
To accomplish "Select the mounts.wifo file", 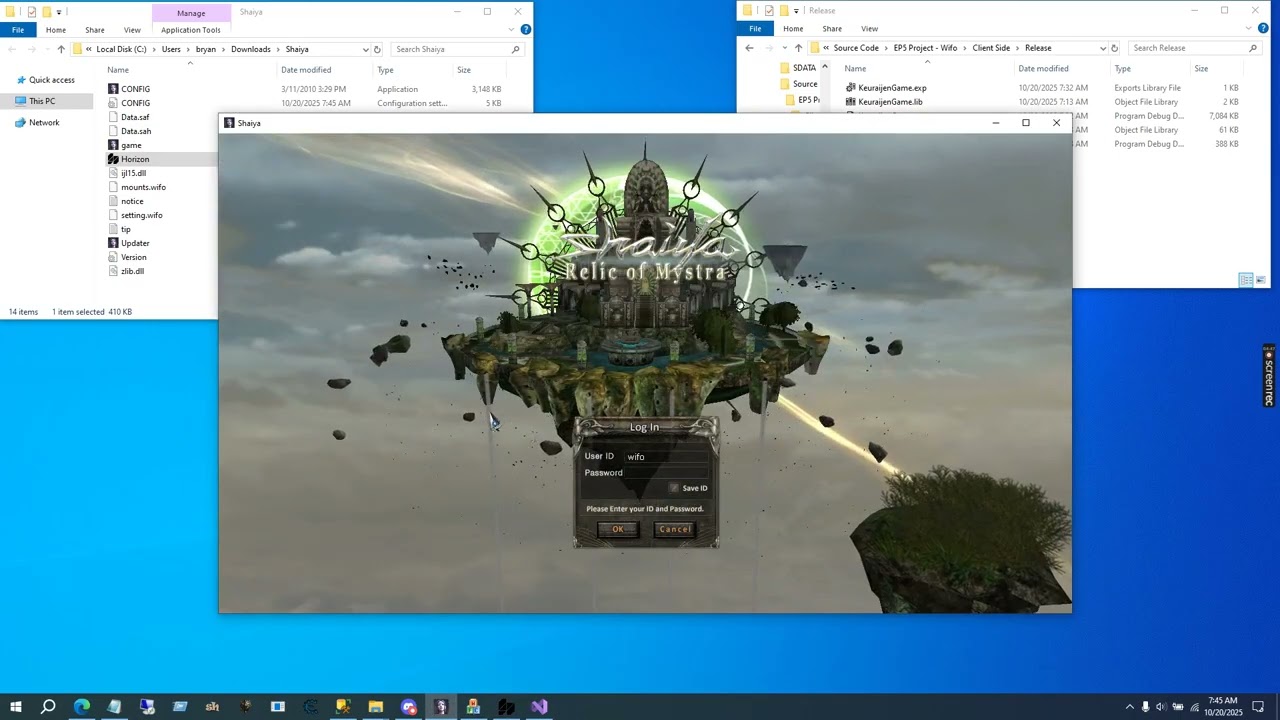I will point(143,187).
